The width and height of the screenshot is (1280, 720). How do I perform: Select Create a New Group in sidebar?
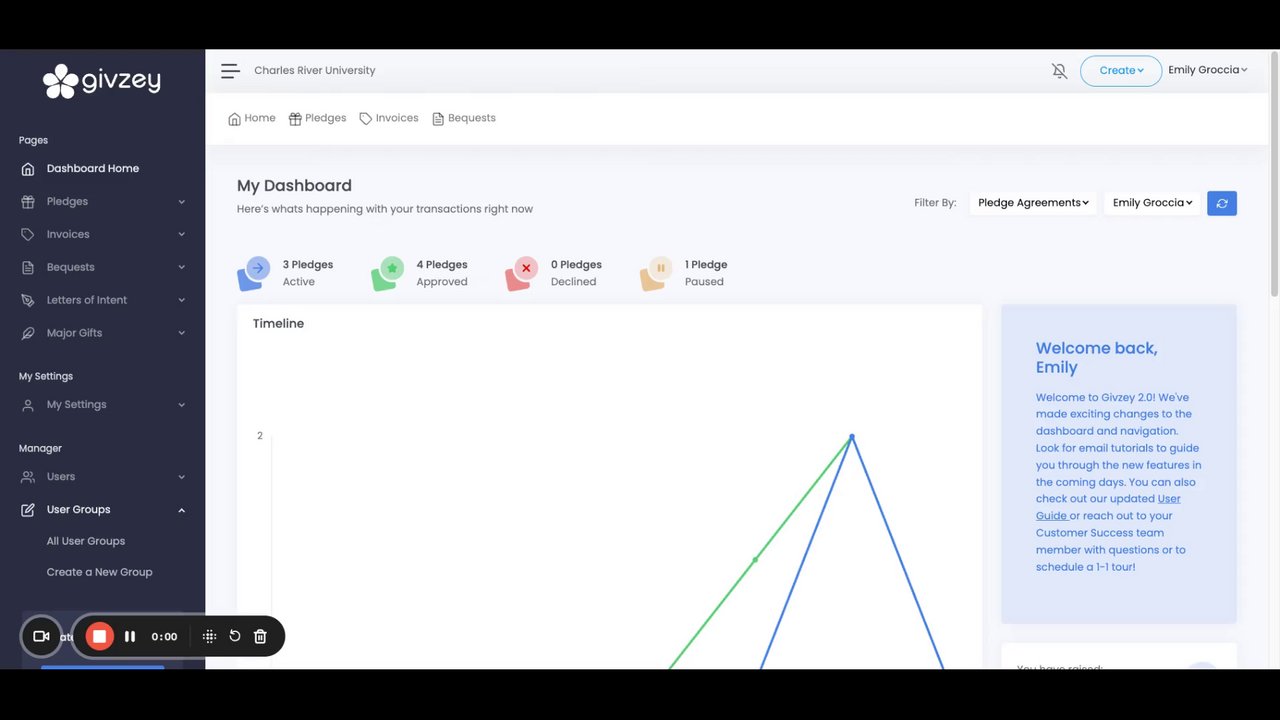(x=99, y=572)
